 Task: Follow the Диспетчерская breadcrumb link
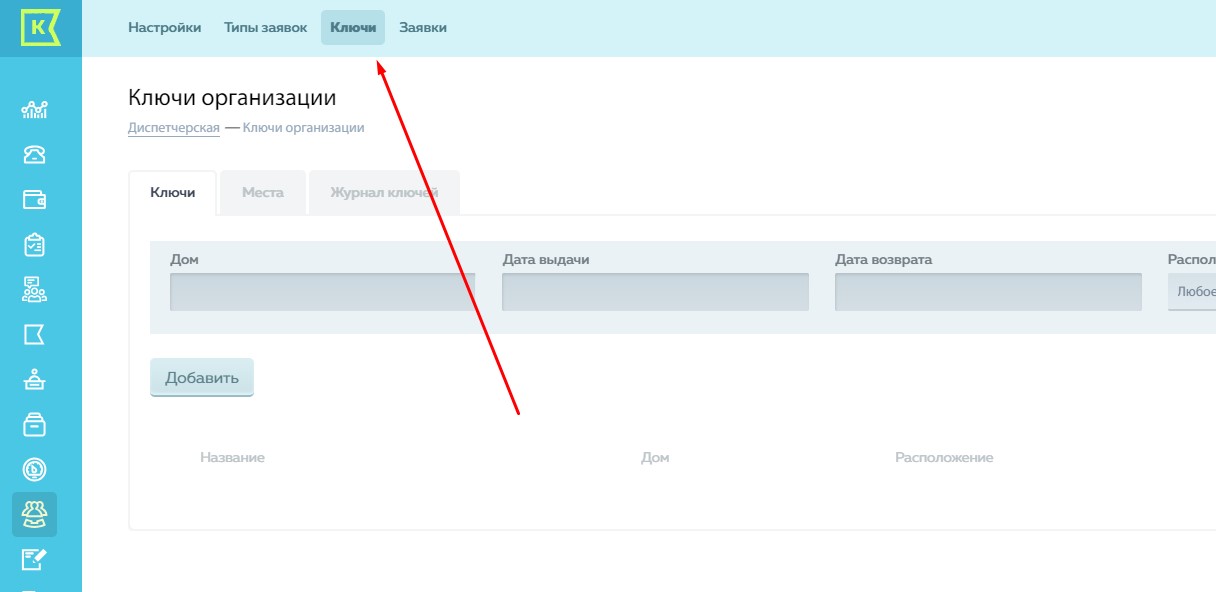point(174,128)
